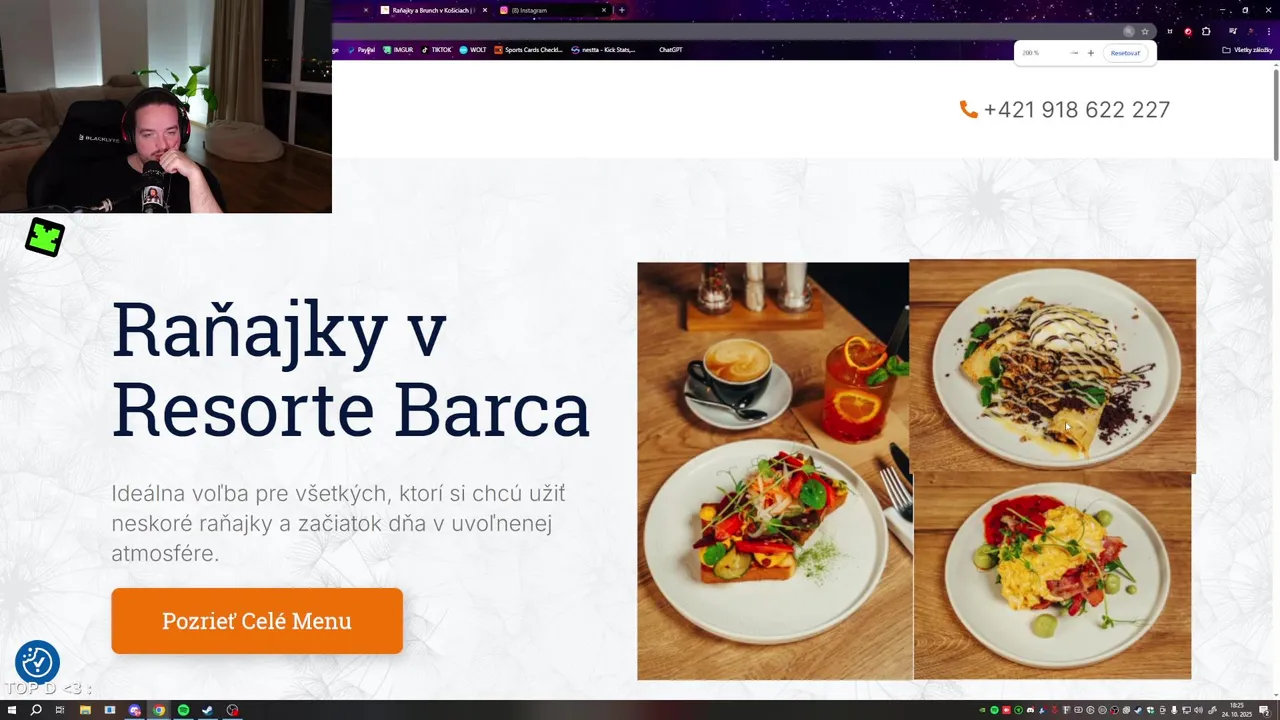Open the Discord icon in system tray
This screenshot has width=1280, height=720.
point(1030,710)
